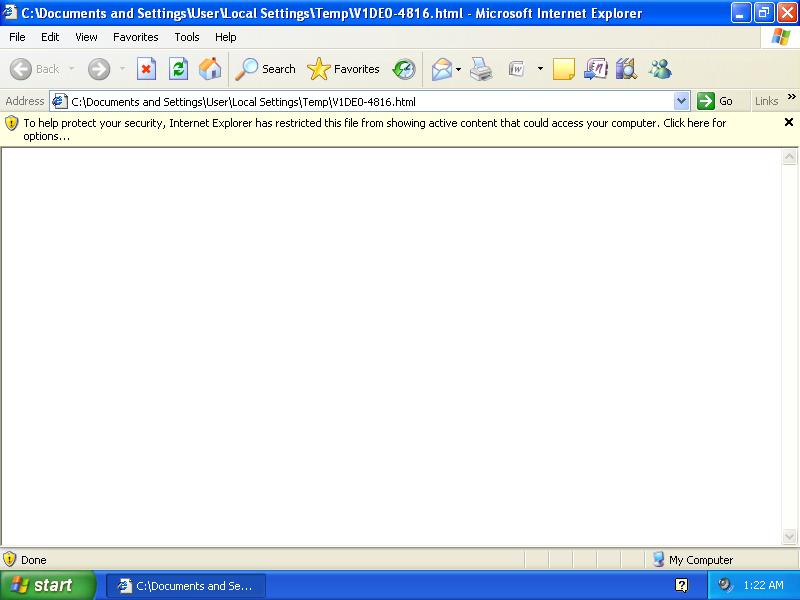Open the Research books icon
Screen dimensions: 800x600
point(626,69)
